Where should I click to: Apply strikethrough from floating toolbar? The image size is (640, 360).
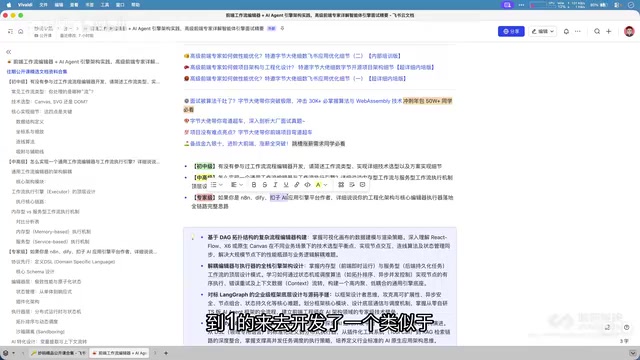click(264, 185)
